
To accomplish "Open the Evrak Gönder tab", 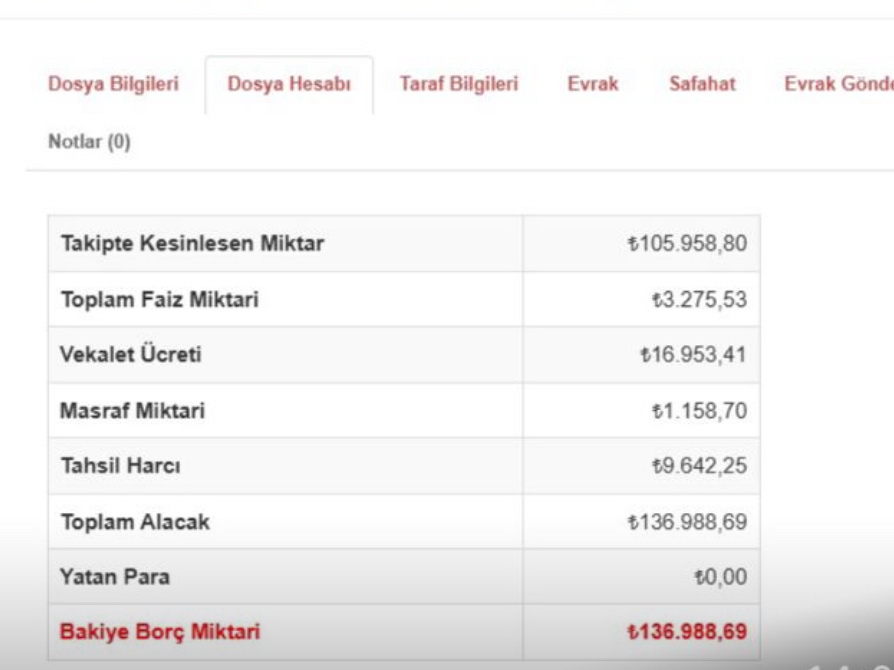I will pyautogui.click(x=839, y=84).
